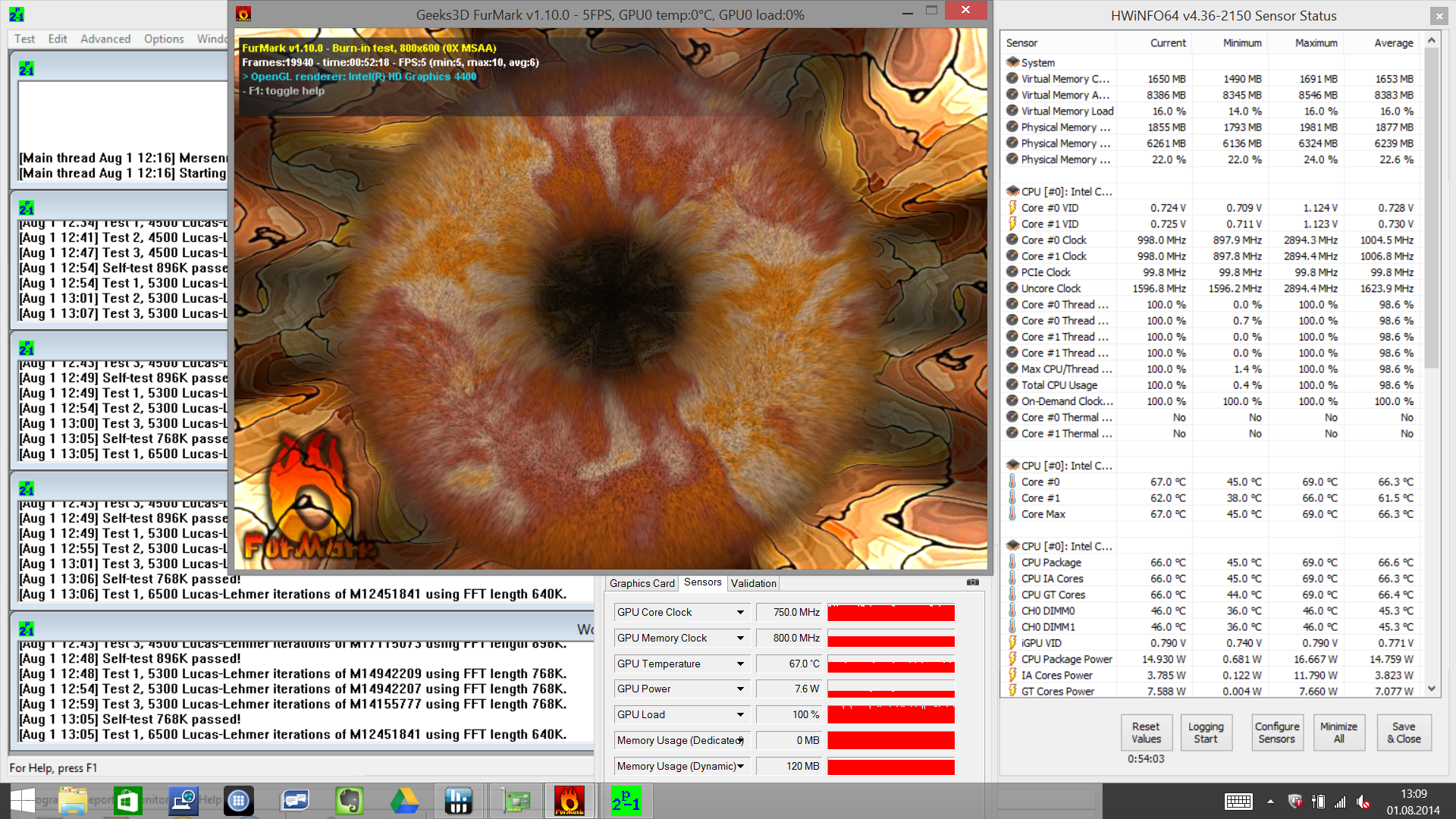The width and height of the screenshot is (1456, 819).
Task: Expand the GPU Core Clock dropdown
Action: [x=740, y=613]
